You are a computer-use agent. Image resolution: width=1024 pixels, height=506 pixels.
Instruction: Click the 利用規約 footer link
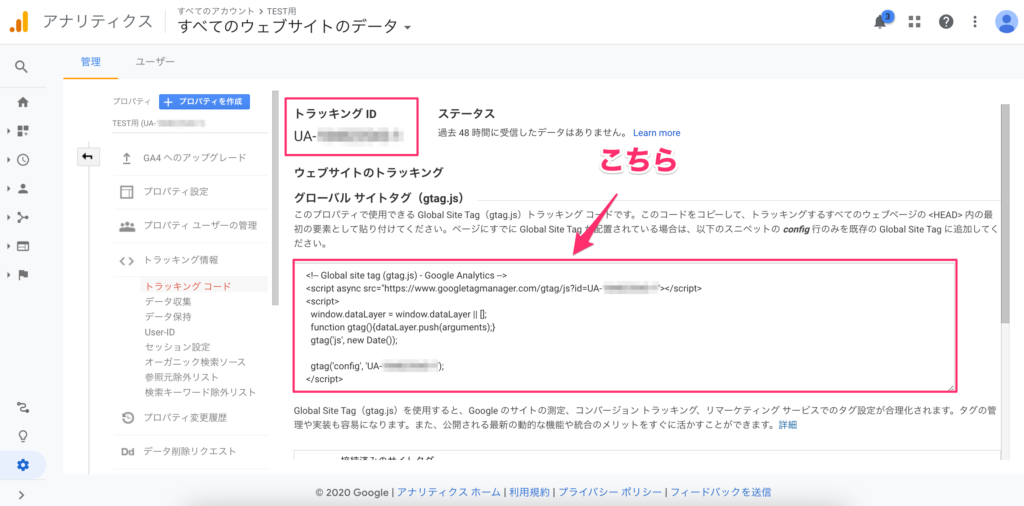click(530, 492)
